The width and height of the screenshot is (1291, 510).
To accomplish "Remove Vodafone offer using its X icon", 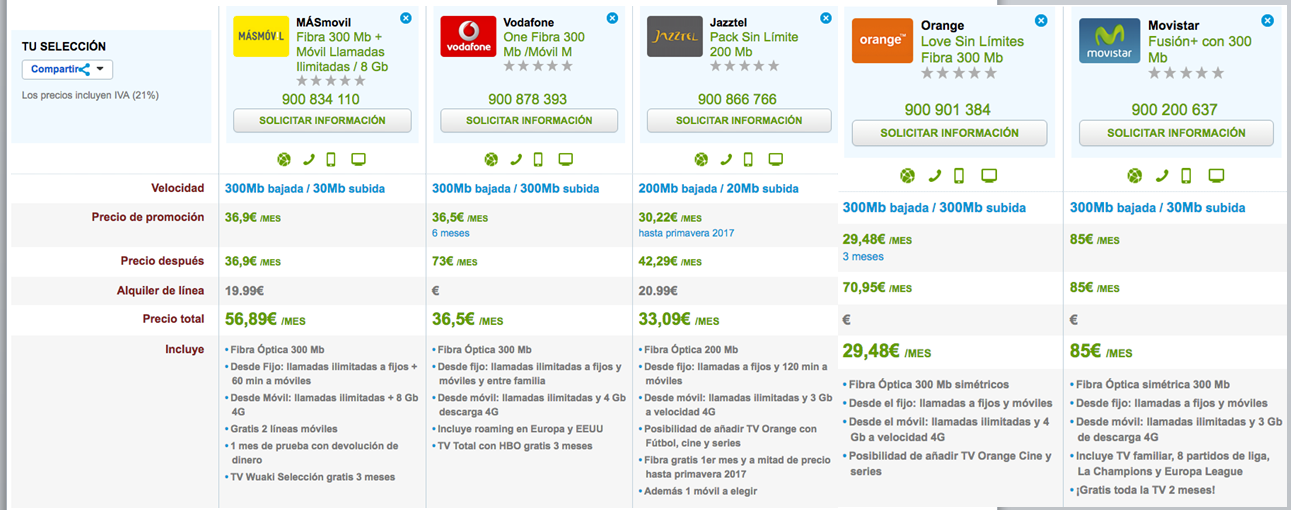I will point(611,18).
